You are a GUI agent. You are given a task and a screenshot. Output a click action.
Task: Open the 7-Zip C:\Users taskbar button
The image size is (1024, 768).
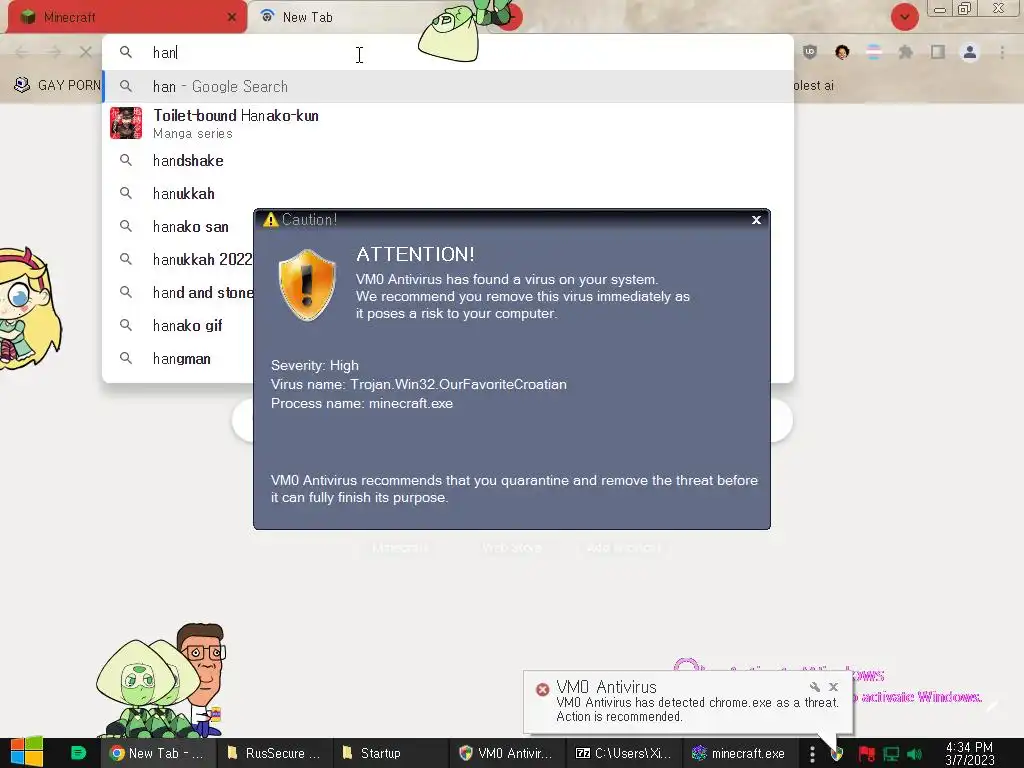pyautogui.click(x=623, y=753)
